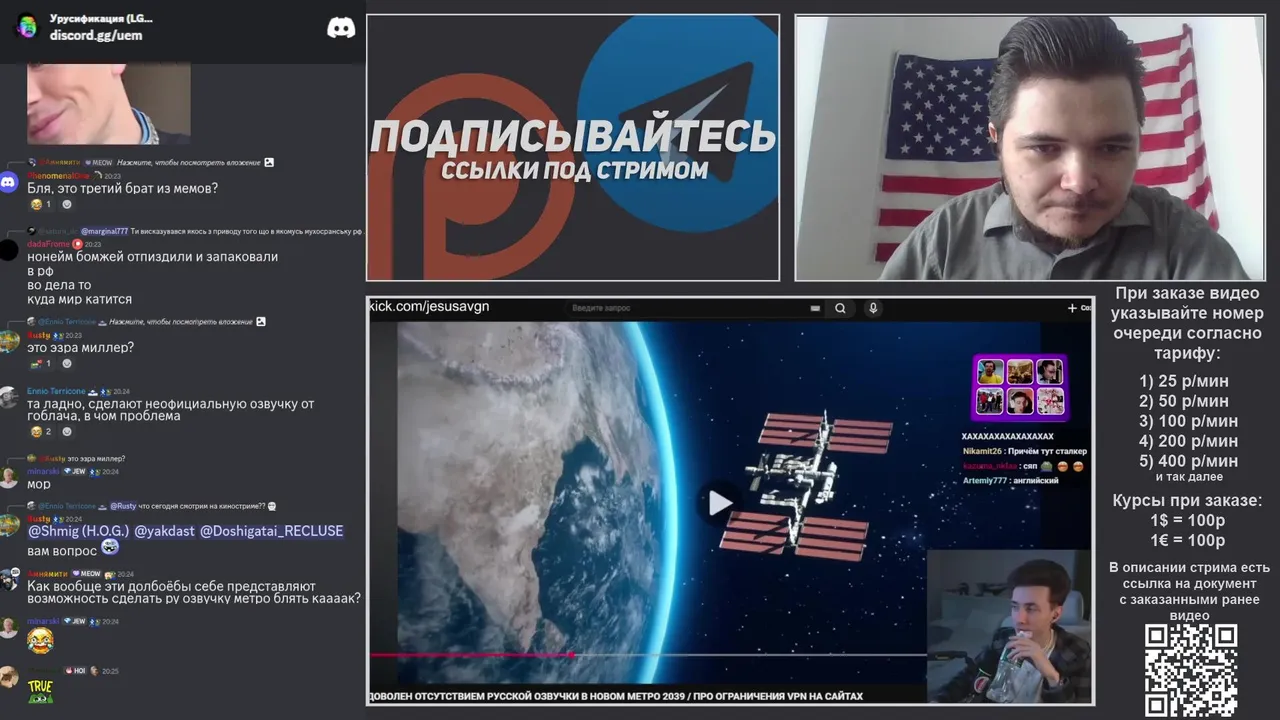Click the rate text '1€ = 100р'

(1188, 541)
